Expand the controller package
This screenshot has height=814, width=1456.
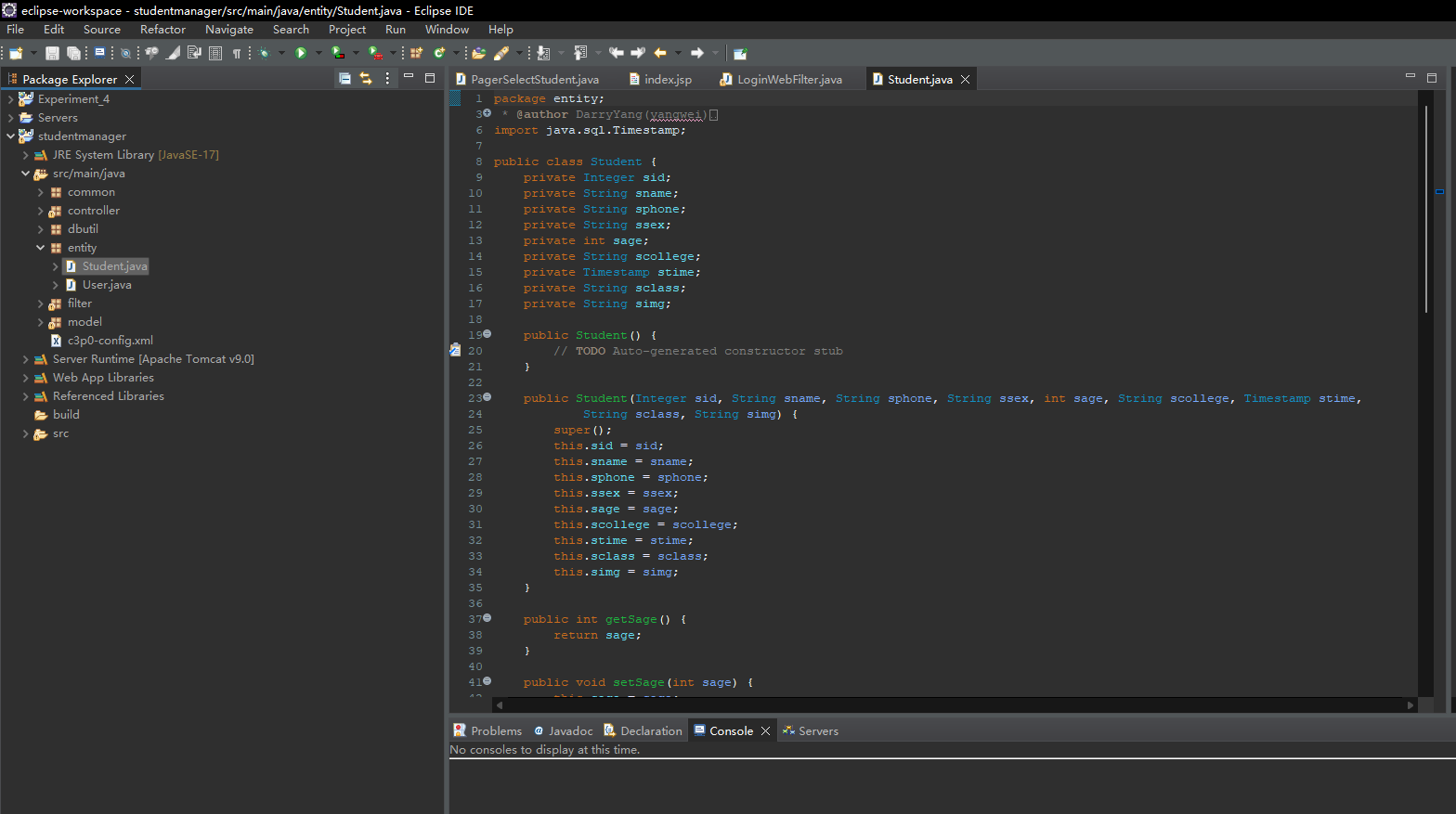click(x=40, y=211)
